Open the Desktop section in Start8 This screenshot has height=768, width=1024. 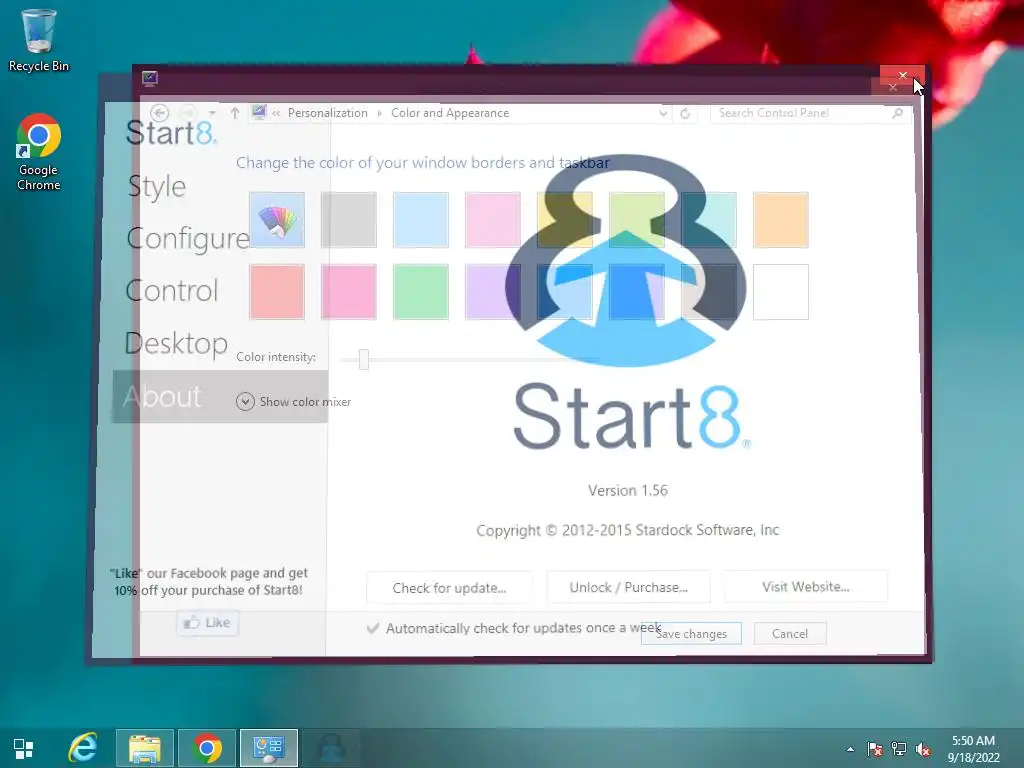coord(176,344)
